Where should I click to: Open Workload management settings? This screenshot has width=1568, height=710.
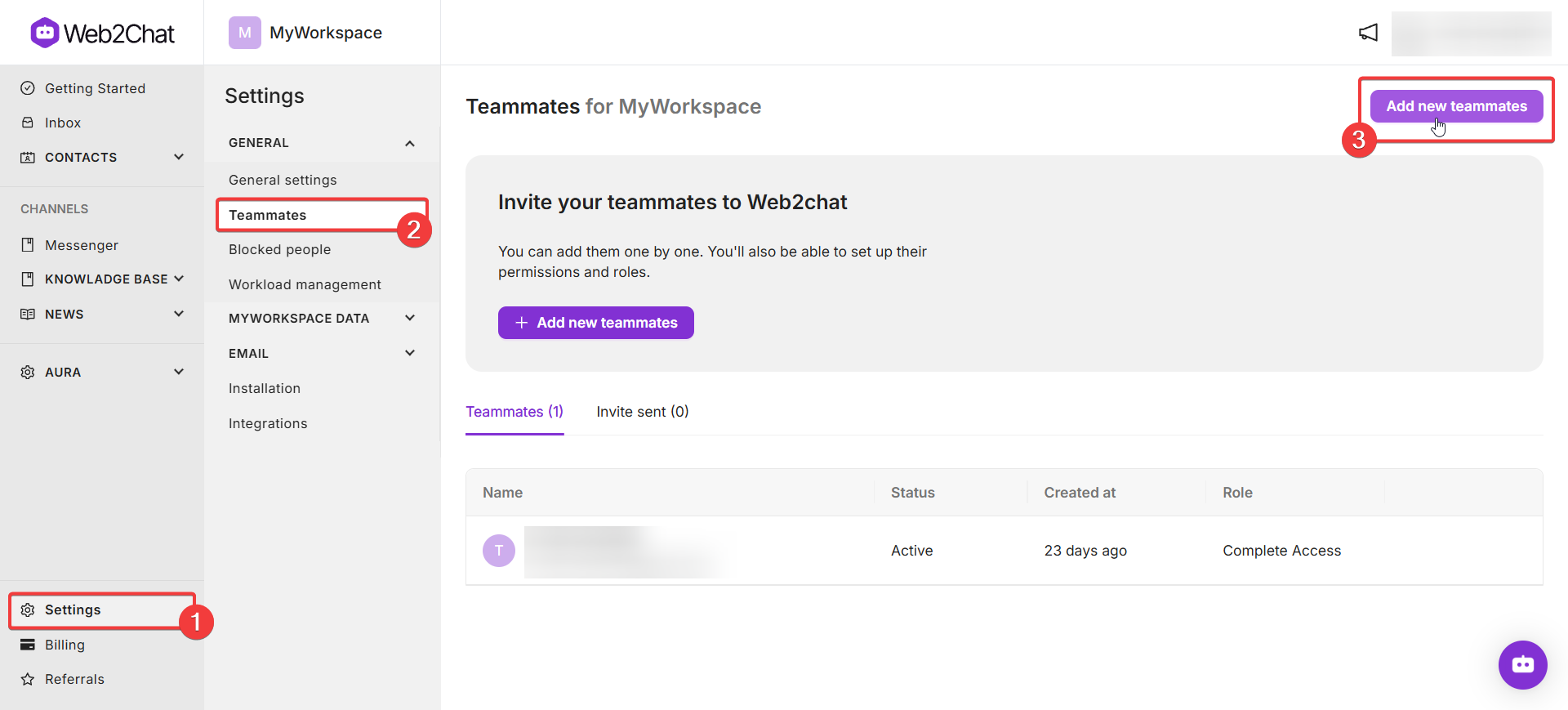[305, 284]
